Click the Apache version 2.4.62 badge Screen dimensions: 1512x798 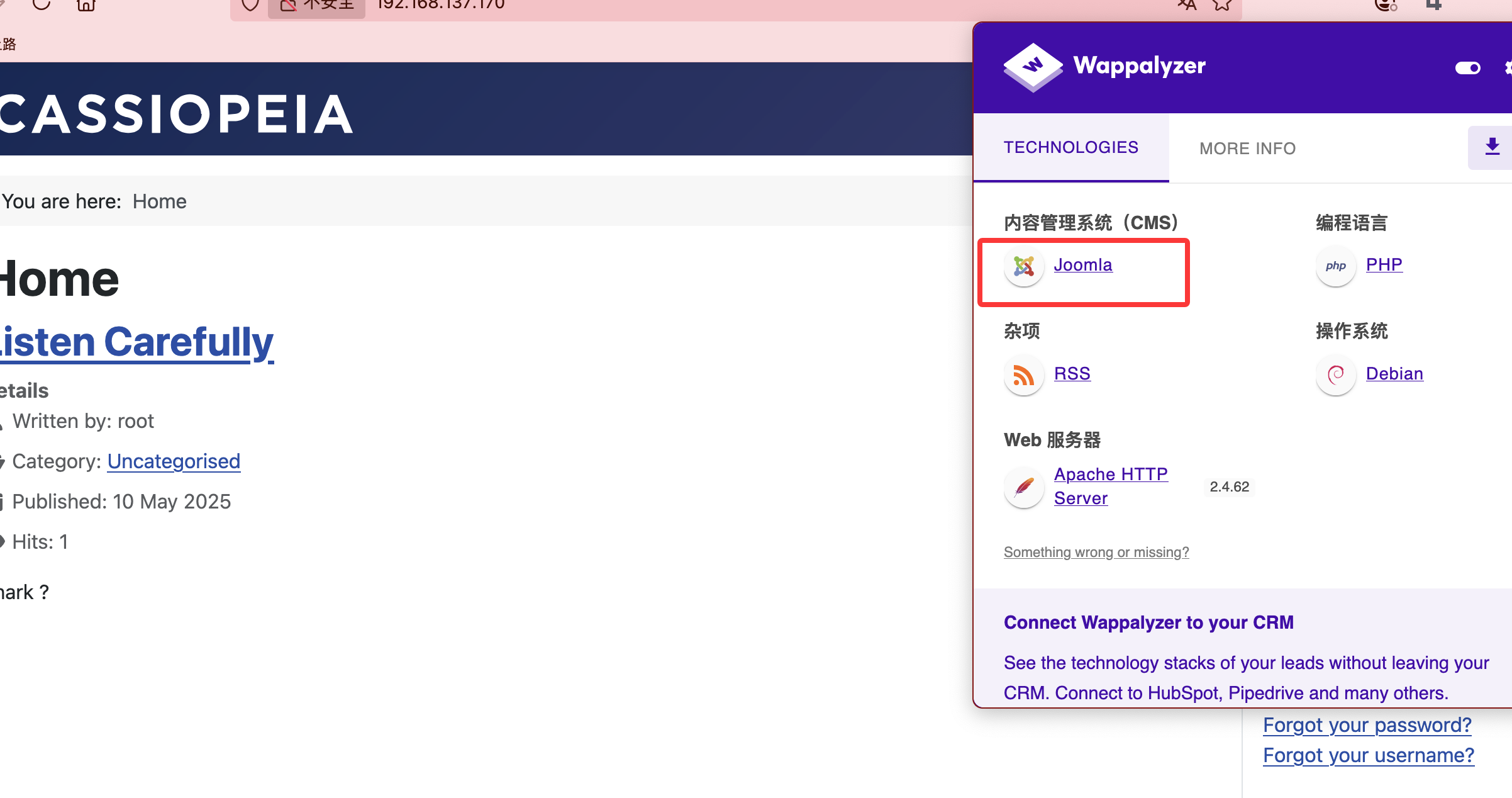pyautogui.click(x=1229, y=486)
